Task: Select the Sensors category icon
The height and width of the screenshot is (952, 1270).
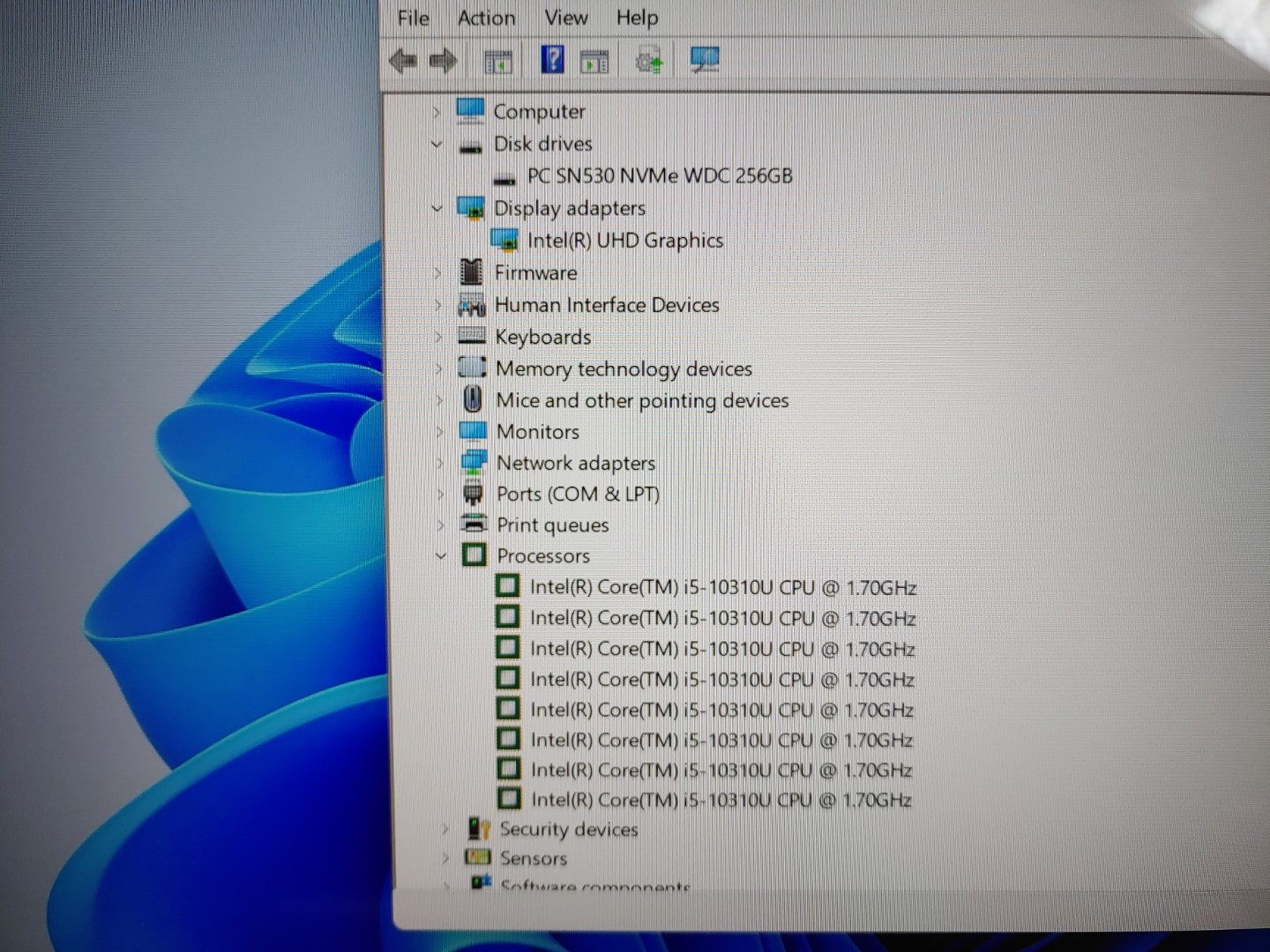Action: click(x=478, y=857)
